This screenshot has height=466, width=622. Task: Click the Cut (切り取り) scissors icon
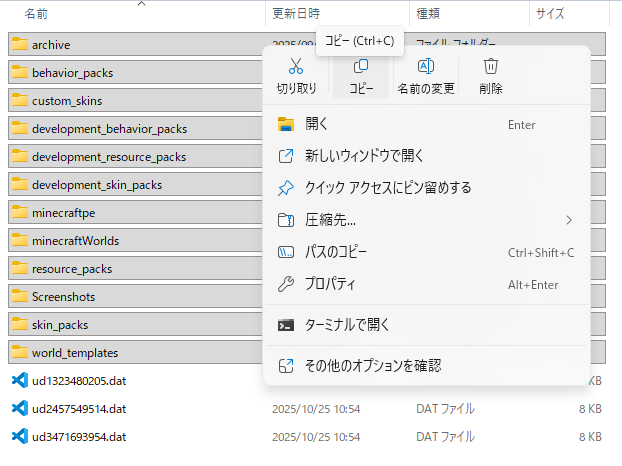[x=296, y=67]
